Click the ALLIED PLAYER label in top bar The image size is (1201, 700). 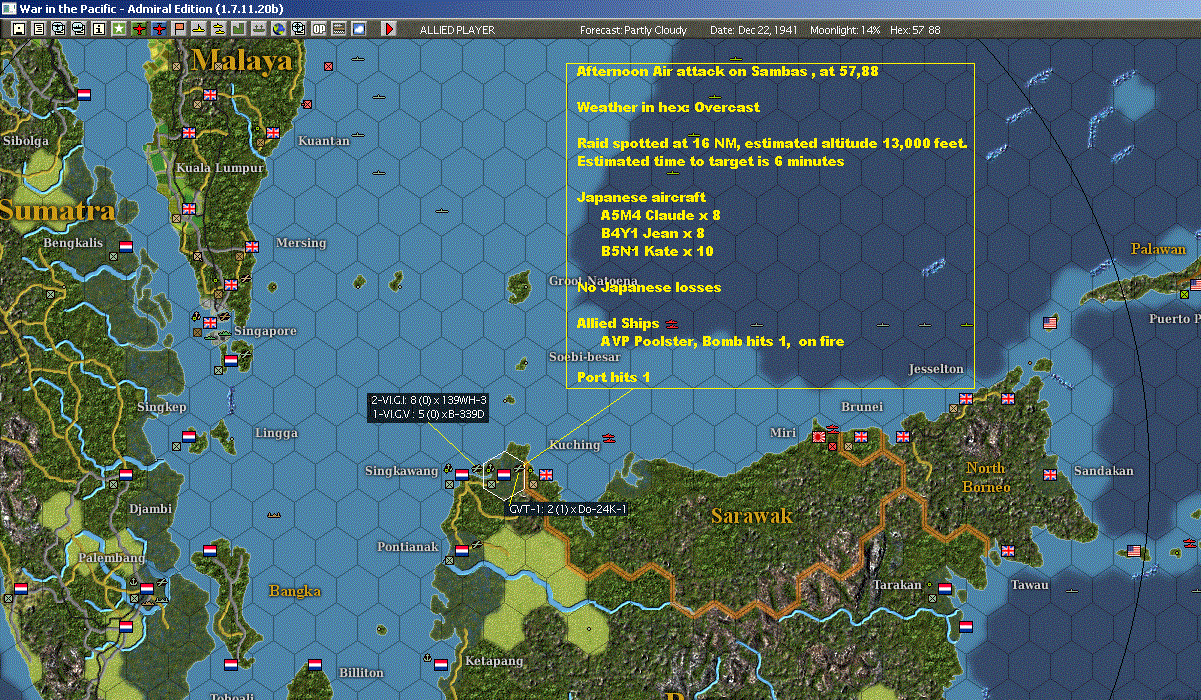point(457,30)
